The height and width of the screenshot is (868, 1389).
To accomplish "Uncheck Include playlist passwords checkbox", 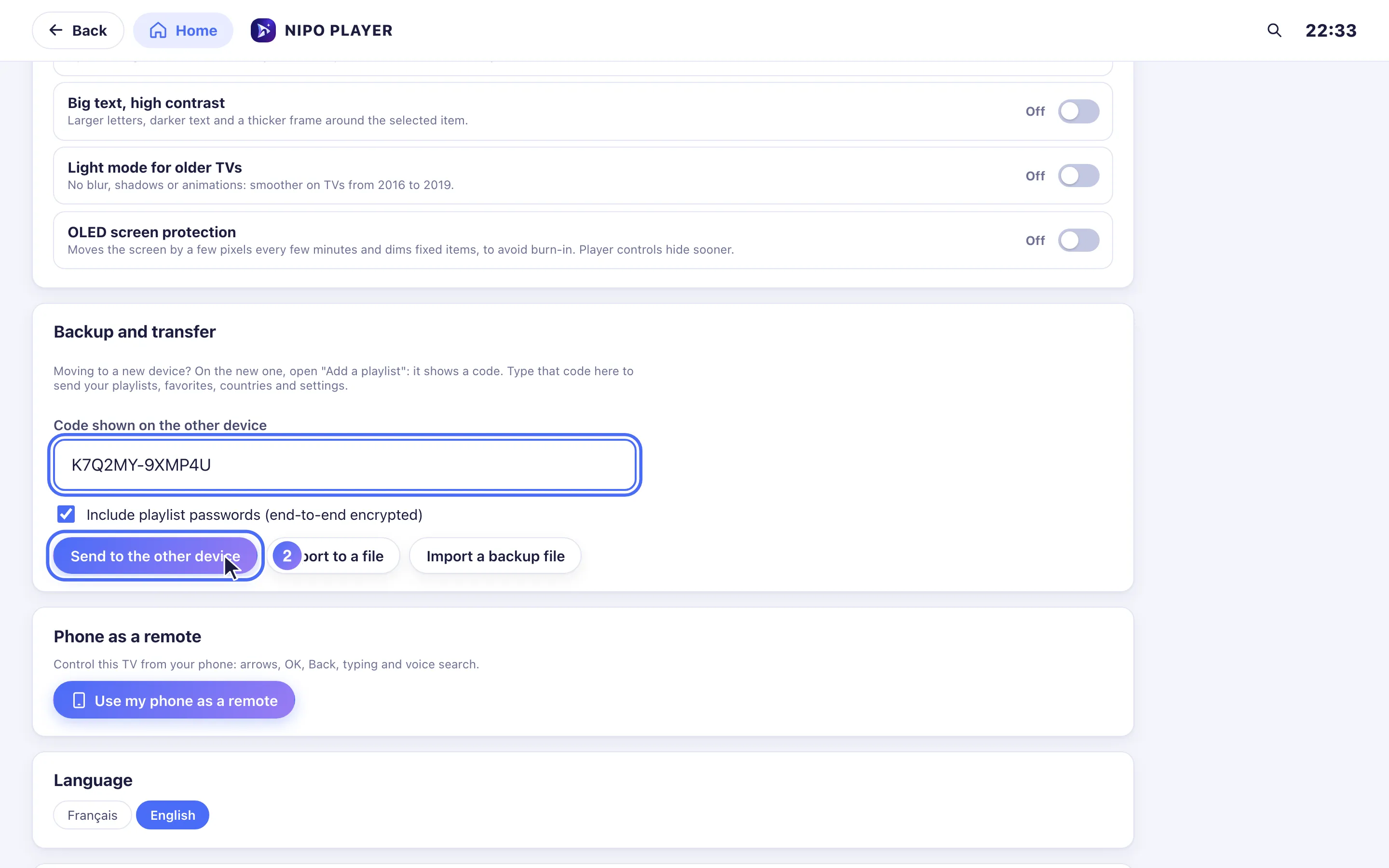I will tap(66, 514).
